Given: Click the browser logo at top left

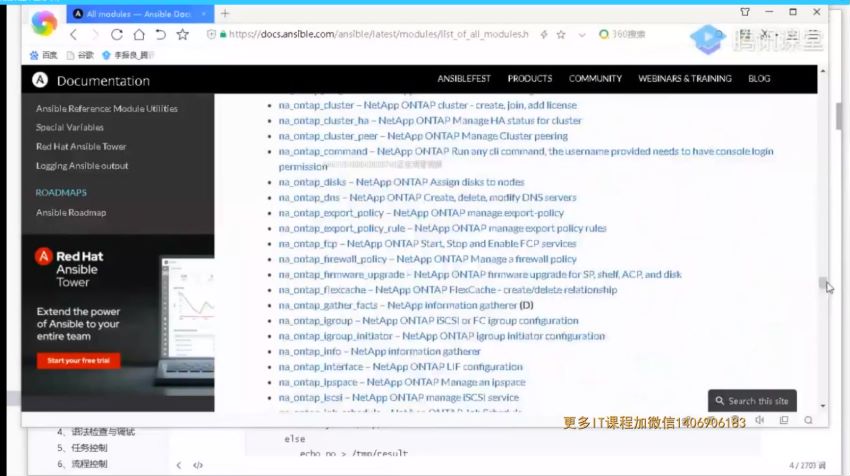Looking at the screenshot, I should [x=44, y=23].
